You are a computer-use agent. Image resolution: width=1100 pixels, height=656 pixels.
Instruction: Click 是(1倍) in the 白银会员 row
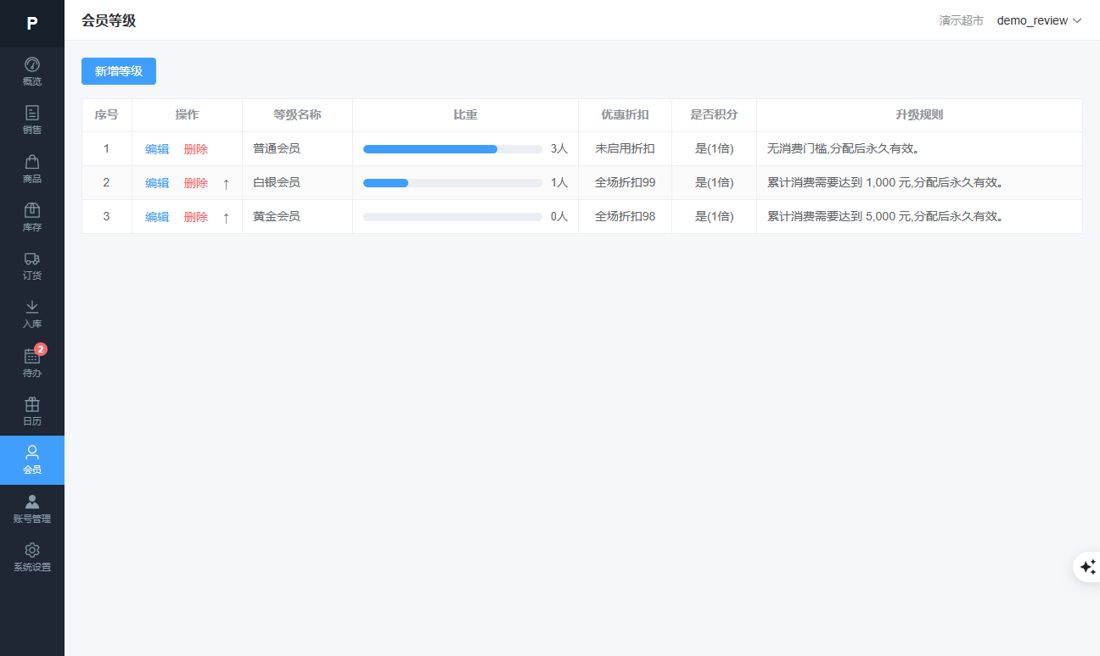(x=714, y=182)
